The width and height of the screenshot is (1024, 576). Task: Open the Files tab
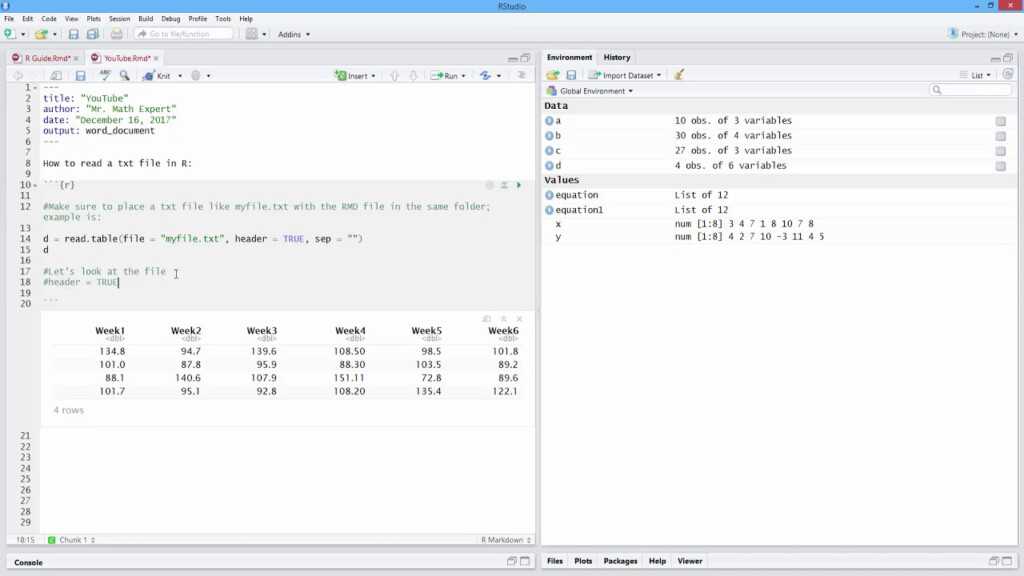pos(555,561)
